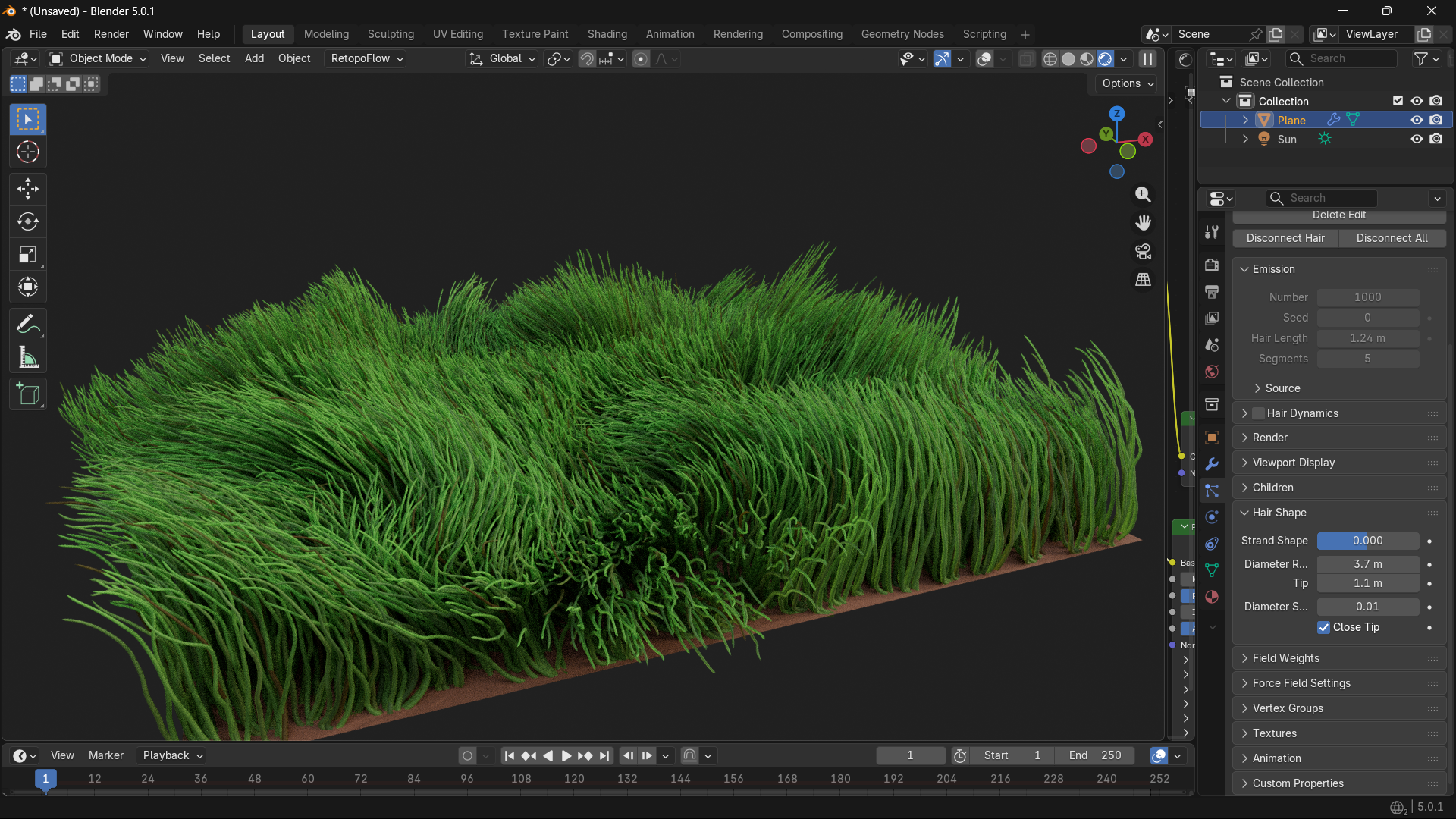Click the pan view hand icon
The height and width of the screenshot is (819, 1456).
coord(1143,223)
